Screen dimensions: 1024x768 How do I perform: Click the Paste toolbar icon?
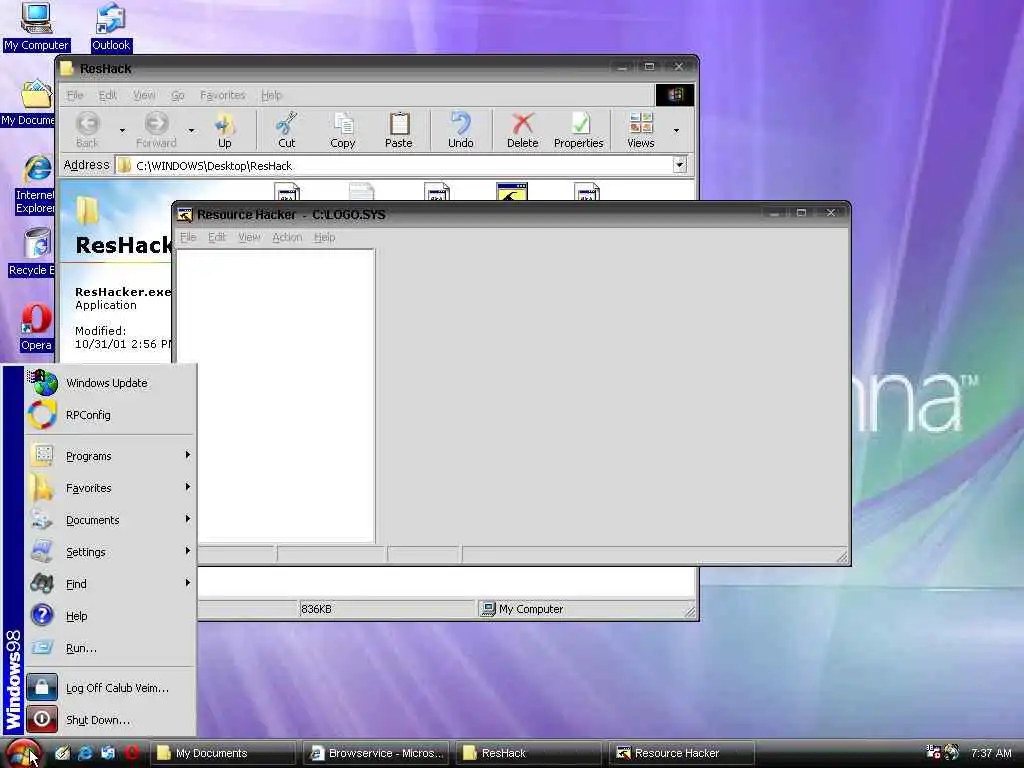pos(398,129)
